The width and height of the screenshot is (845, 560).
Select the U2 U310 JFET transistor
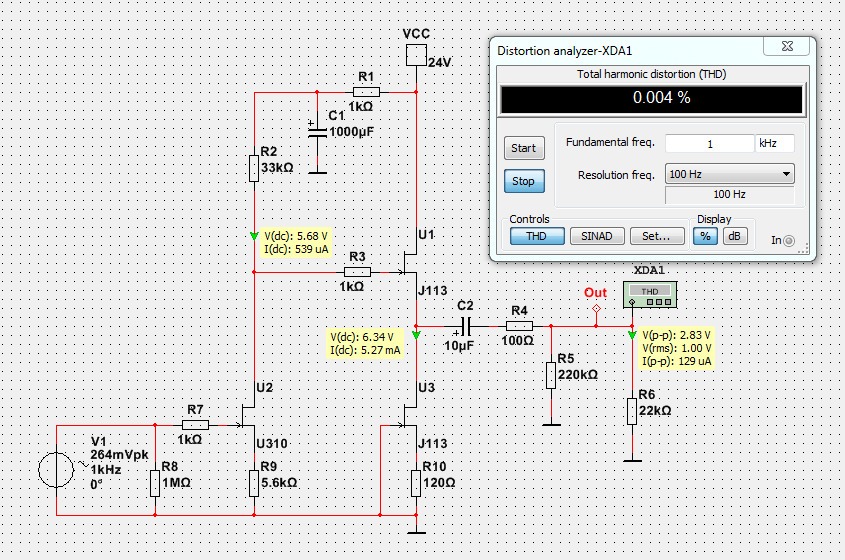coord(248,416)
